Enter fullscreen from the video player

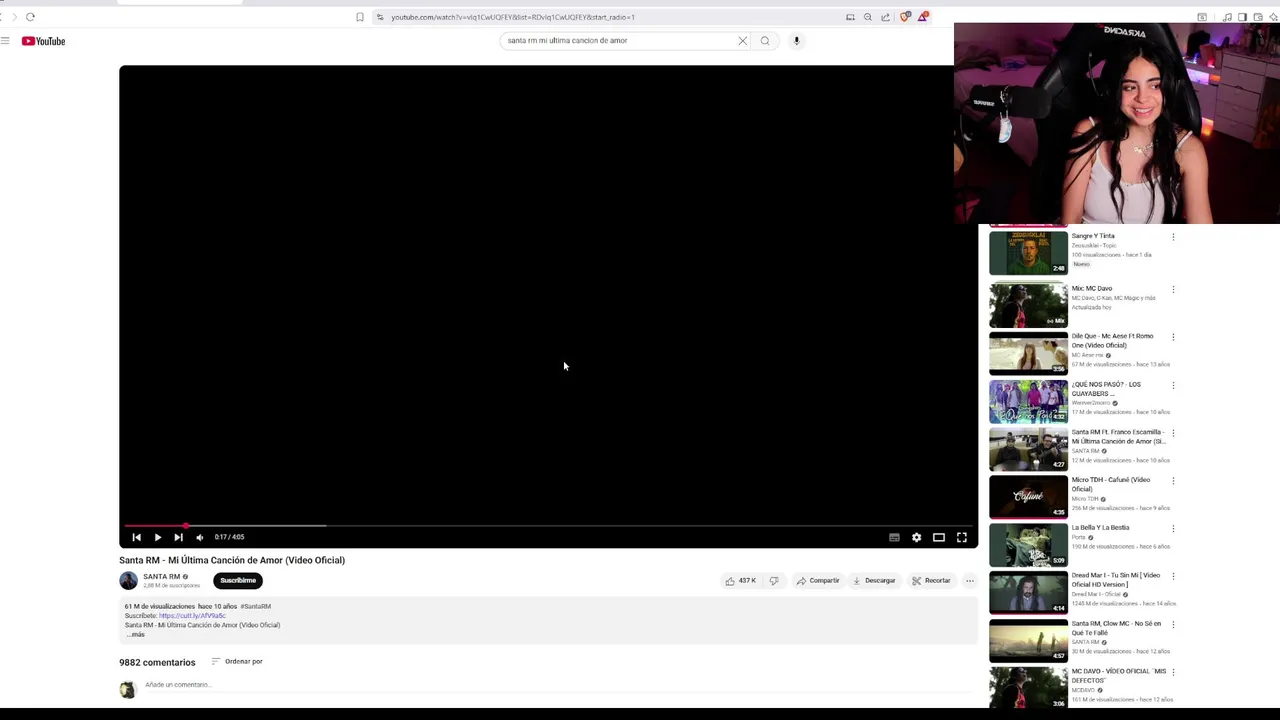coord(962,537)
